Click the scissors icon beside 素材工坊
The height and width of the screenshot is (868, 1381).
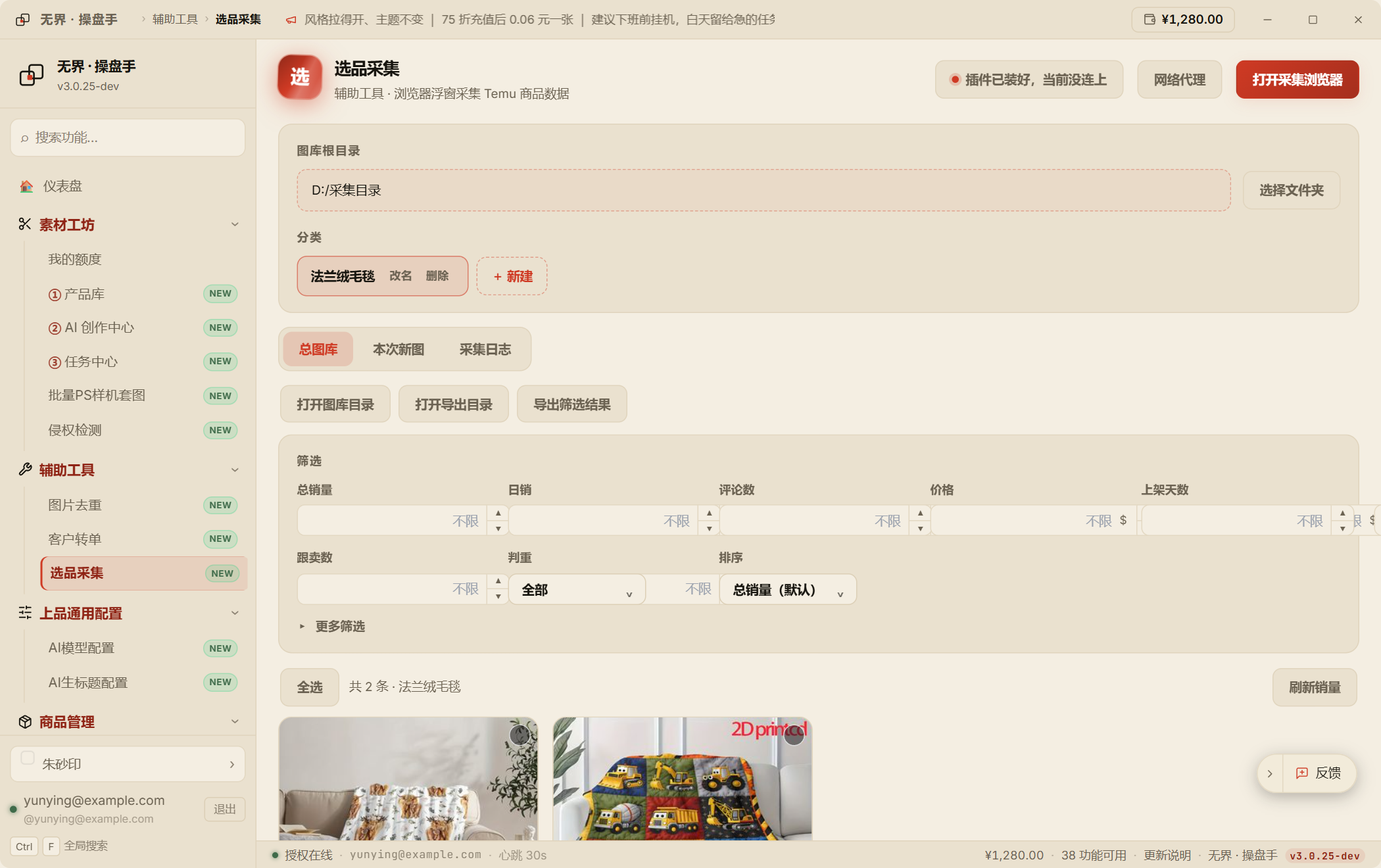[x=25, y=224]
